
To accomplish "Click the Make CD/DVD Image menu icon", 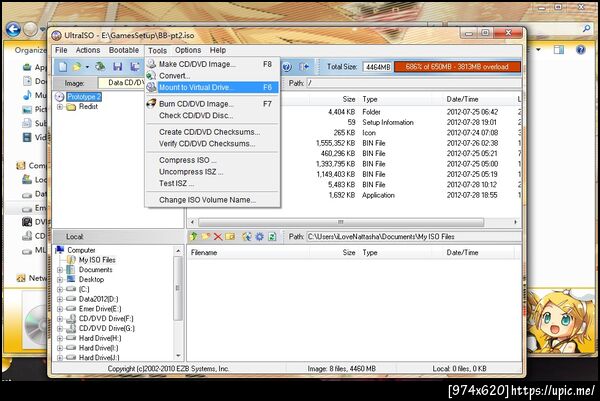I will (152, 64).
